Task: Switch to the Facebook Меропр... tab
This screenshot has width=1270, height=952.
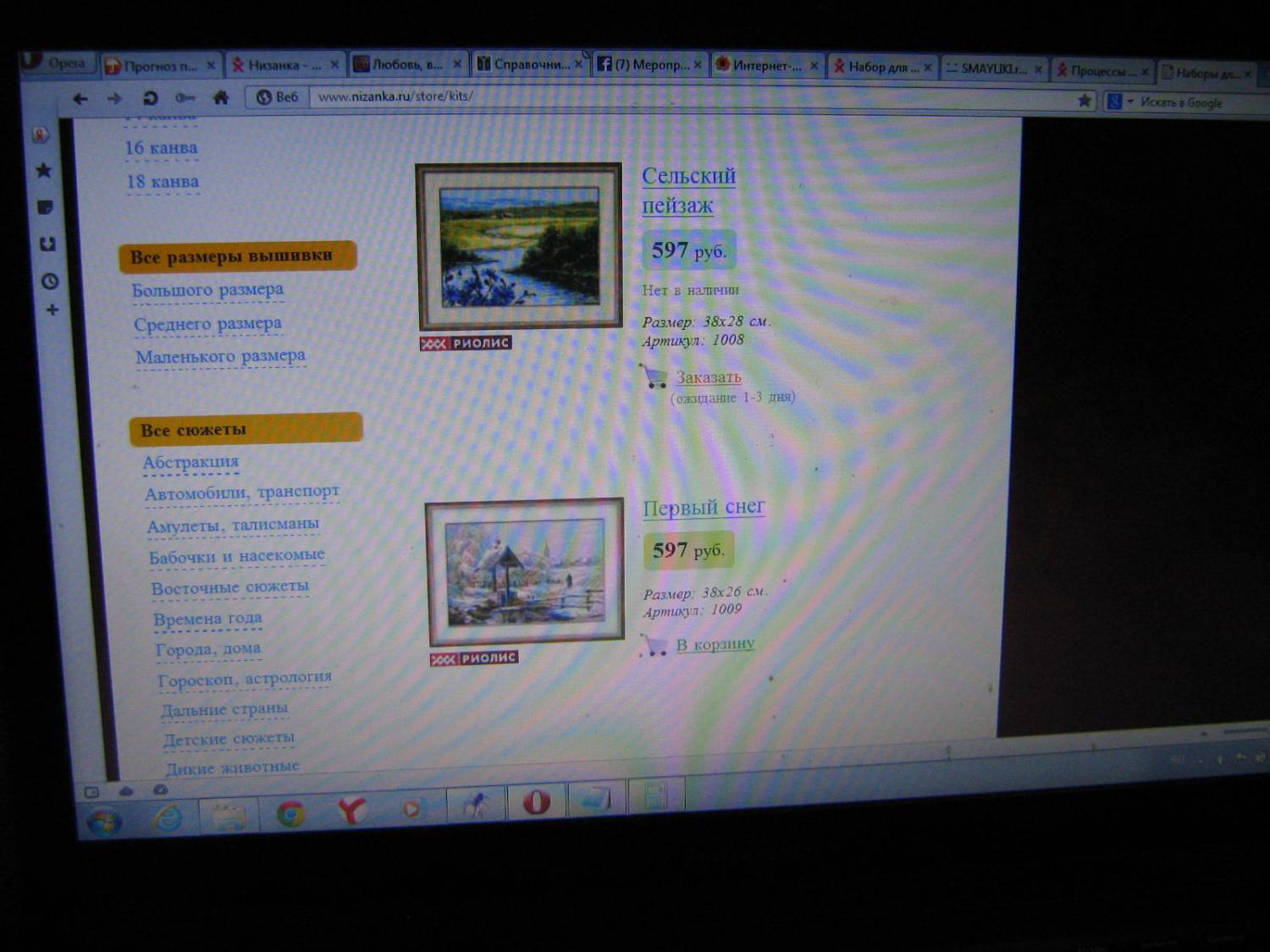Action: 643,64
